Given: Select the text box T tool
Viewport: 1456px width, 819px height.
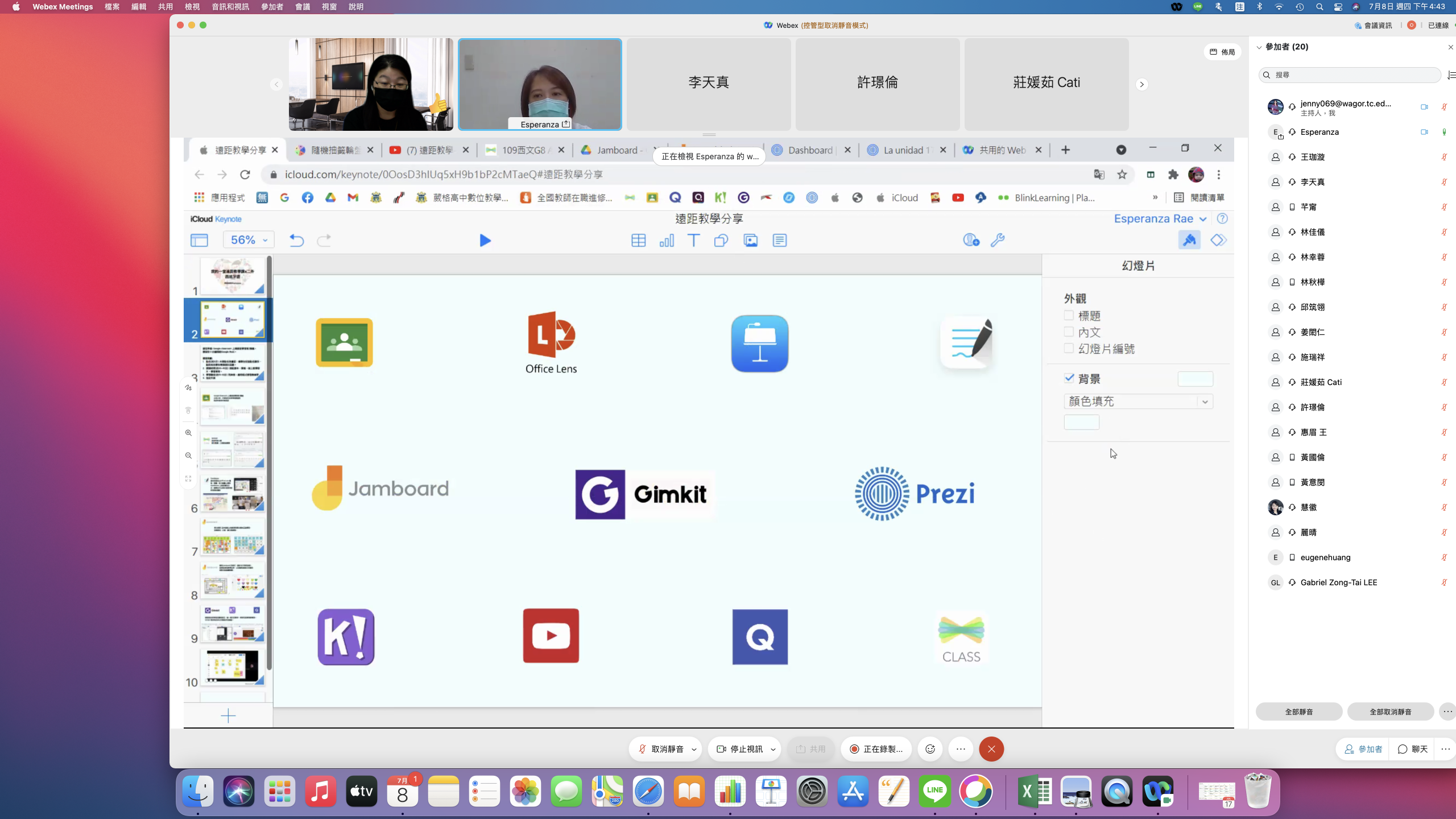Looking at the screenshot, I should (x=693, y=241).
